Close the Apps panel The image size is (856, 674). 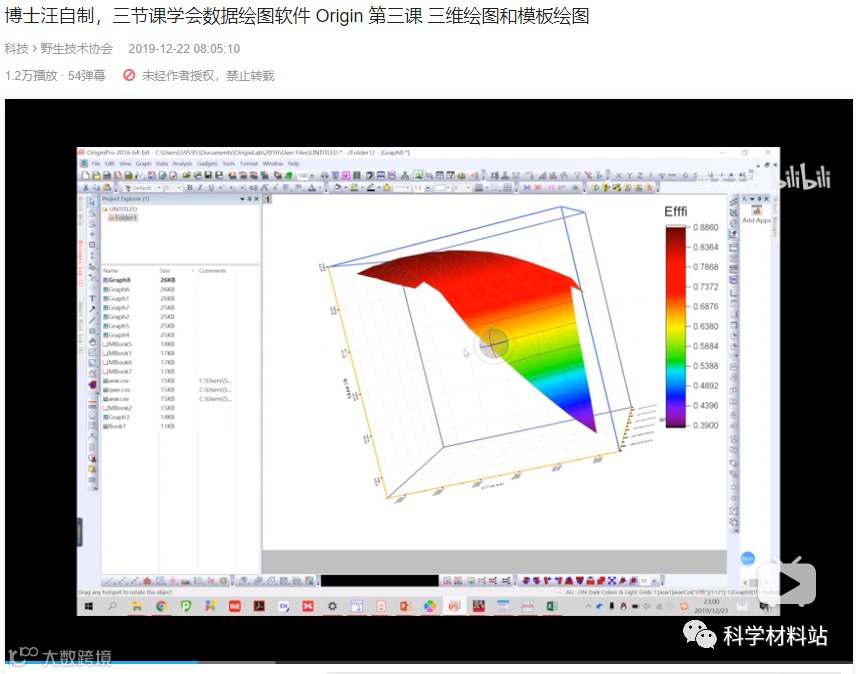click(x=766, y=199)
